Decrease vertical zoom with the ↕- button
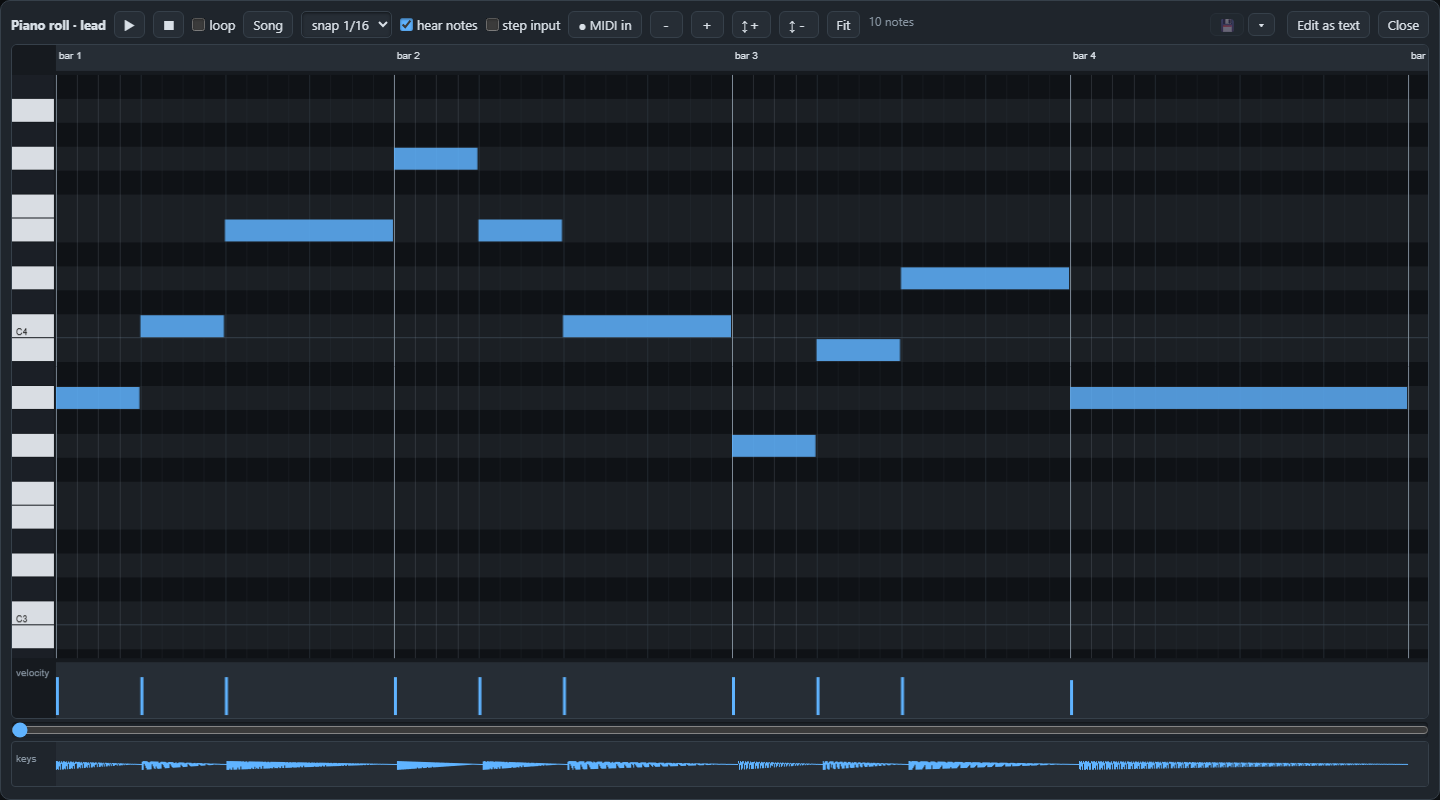The width and height of the screenshot is (1440, 800). tap(798, 25)
